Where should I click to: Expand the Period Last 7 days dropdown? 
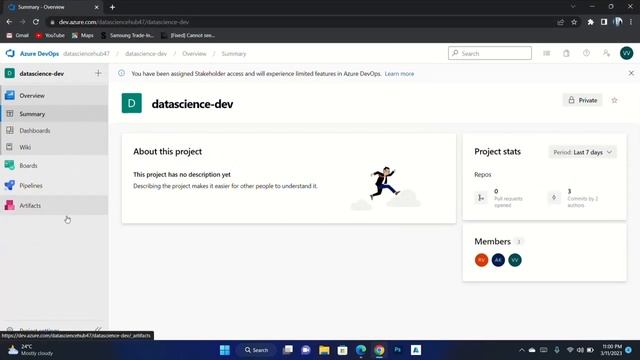pyautogui.click(x=582, y=152)
